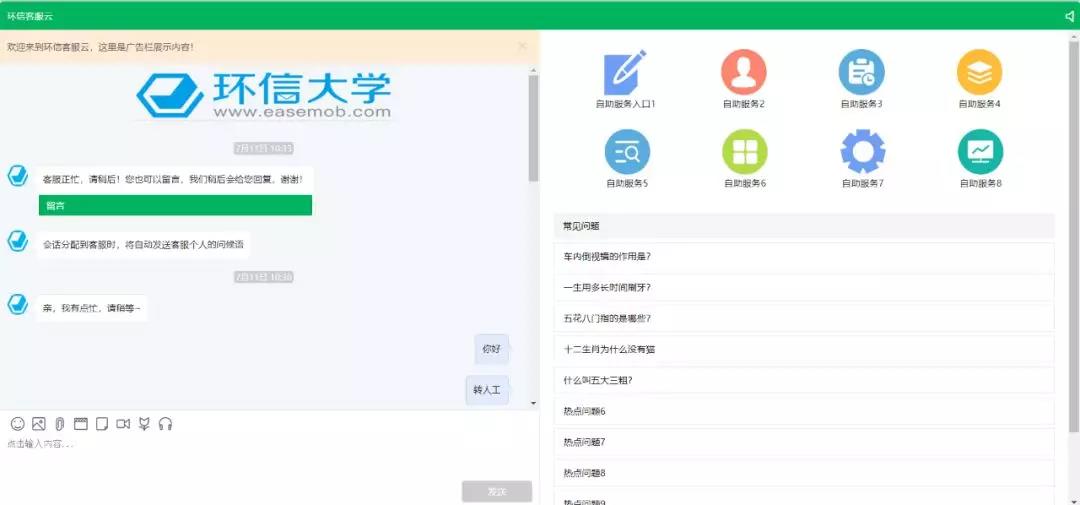
Task: Click the 发送 send button
Action: coord(496,491)
